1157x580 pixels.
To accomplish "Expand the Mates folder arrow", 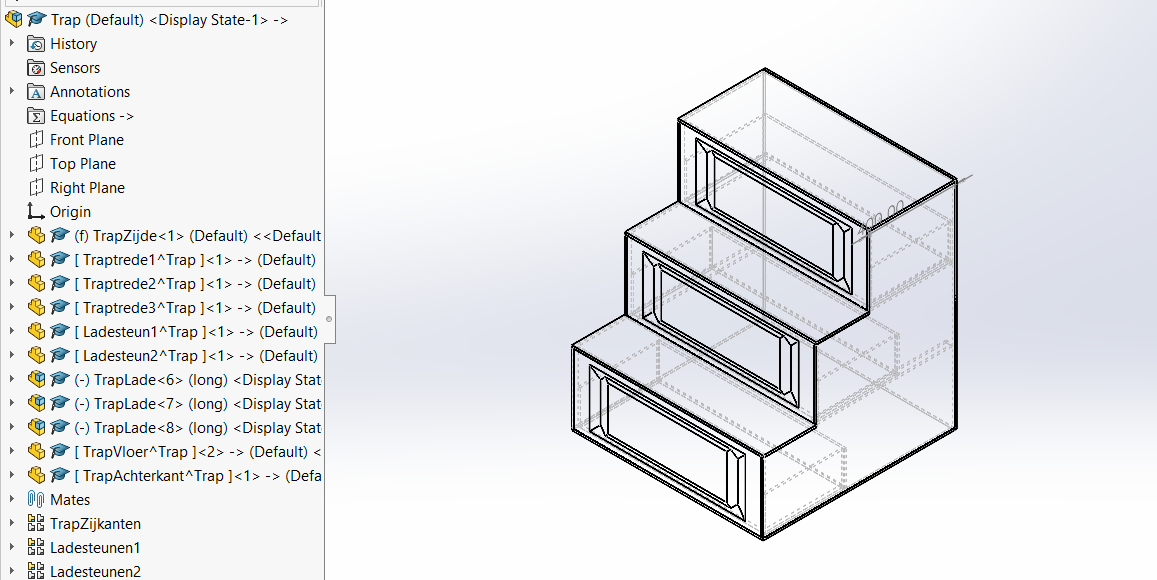I will click(x=12, y=500).
